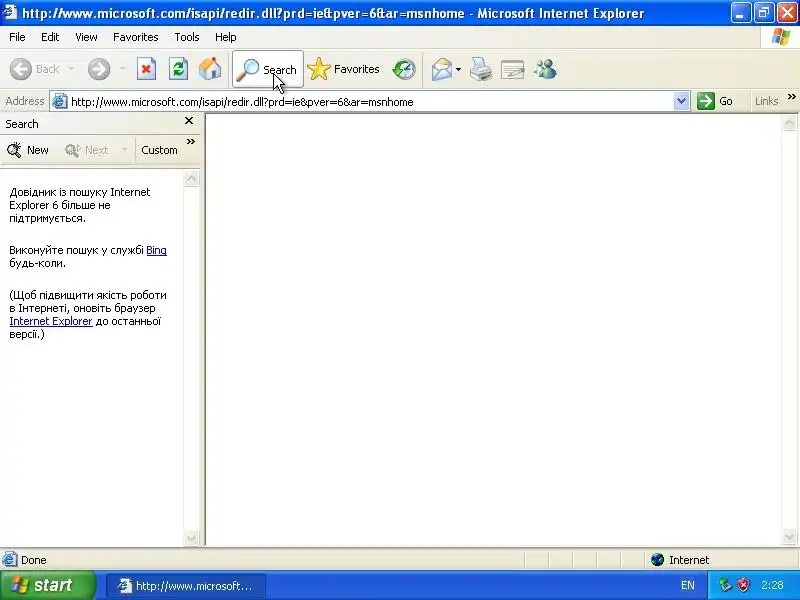
Task: Select the microsoft.com taskbar button
Action: tap(186, 586)
